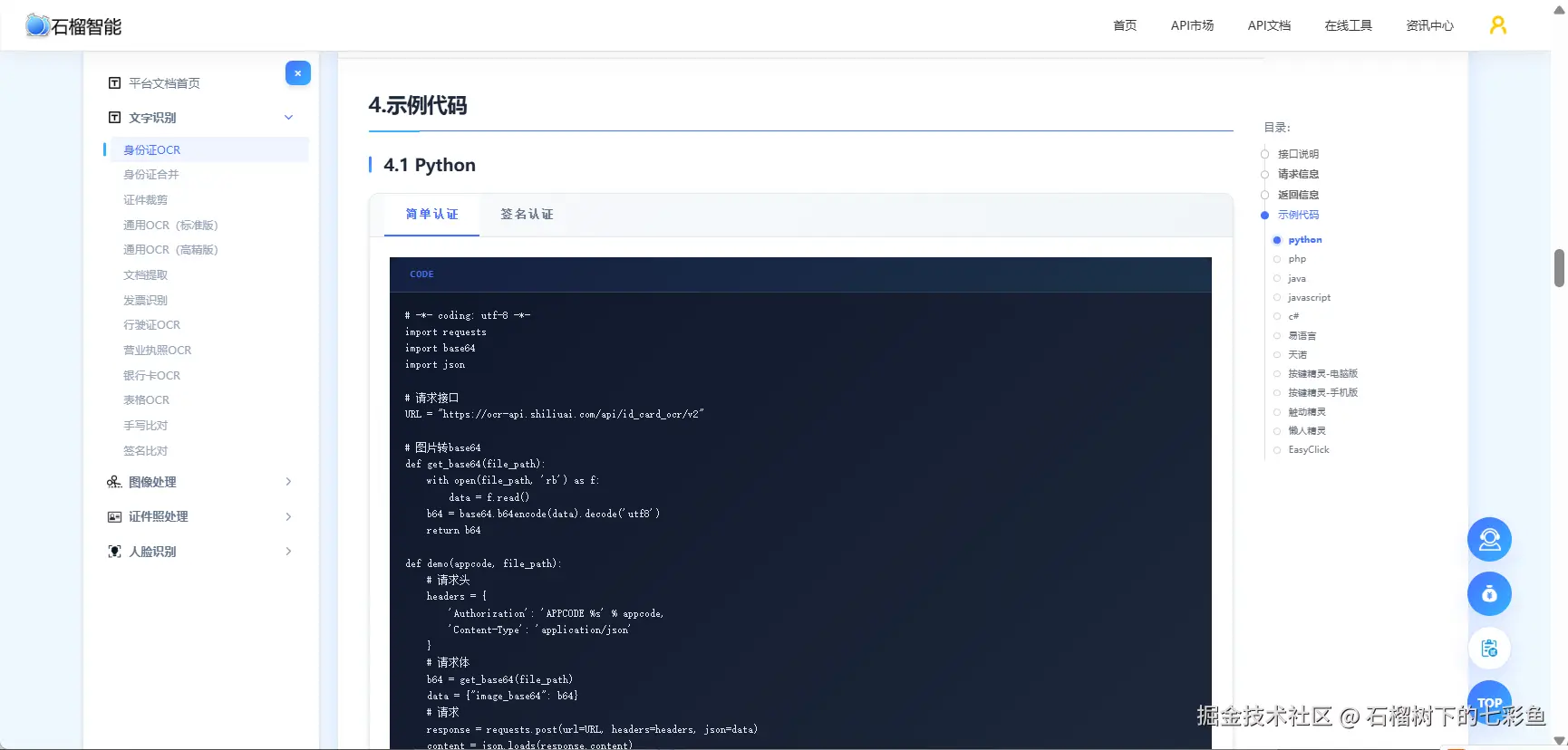The width and height of the screenshot is (1568, 750).
Task: Click the scrollbar down arrow
Action: (1559, 743)
